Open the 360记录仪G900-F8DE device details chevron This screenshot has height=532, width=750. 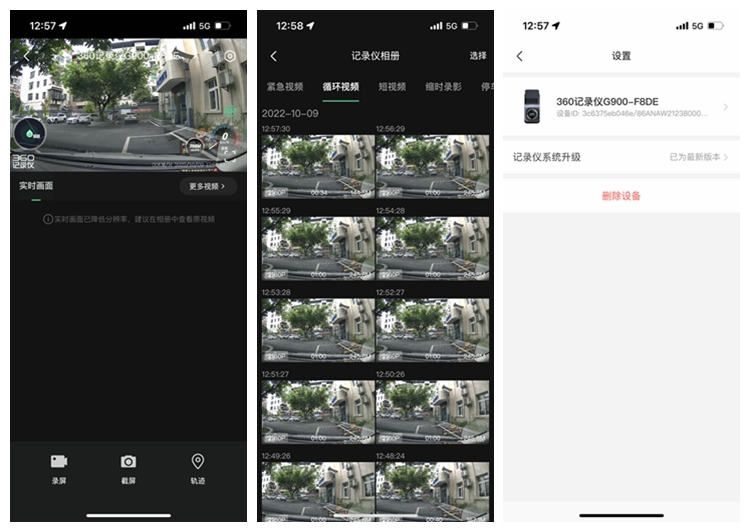[x=725, y=107]
